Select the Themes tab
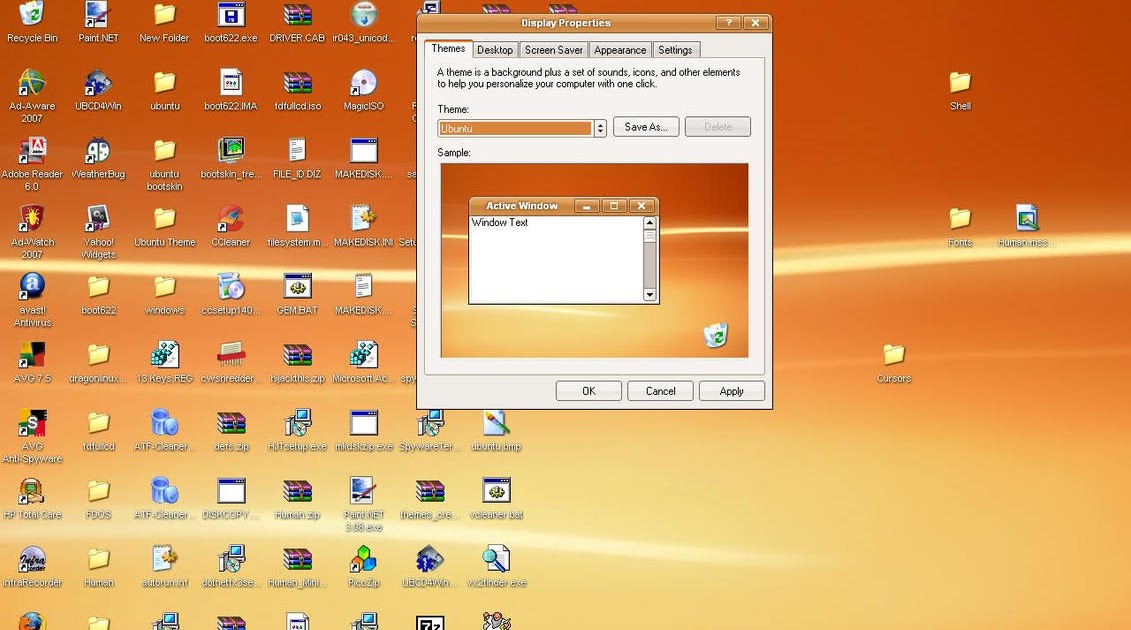The image size is (1131, 630). coord(448,48)
